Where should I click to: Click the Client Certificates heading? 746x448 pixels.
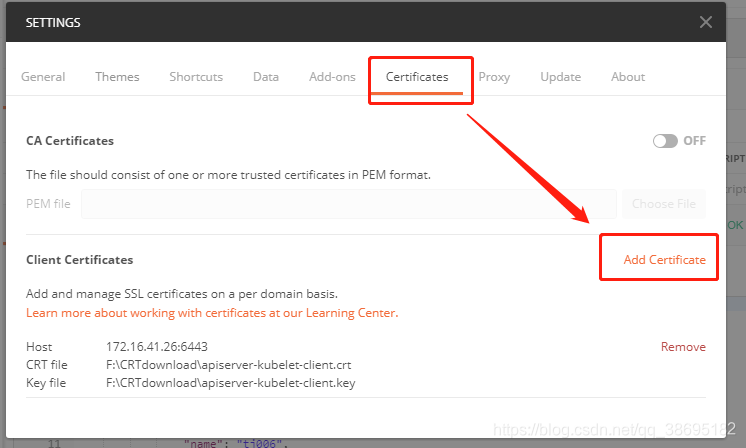(79, 260)
